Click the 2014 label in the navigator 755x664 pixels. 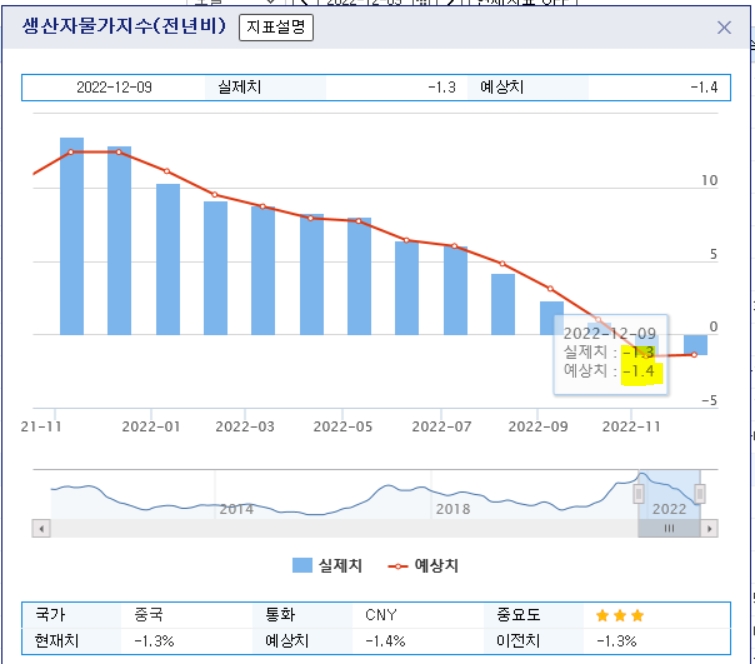tap(236, 509)
